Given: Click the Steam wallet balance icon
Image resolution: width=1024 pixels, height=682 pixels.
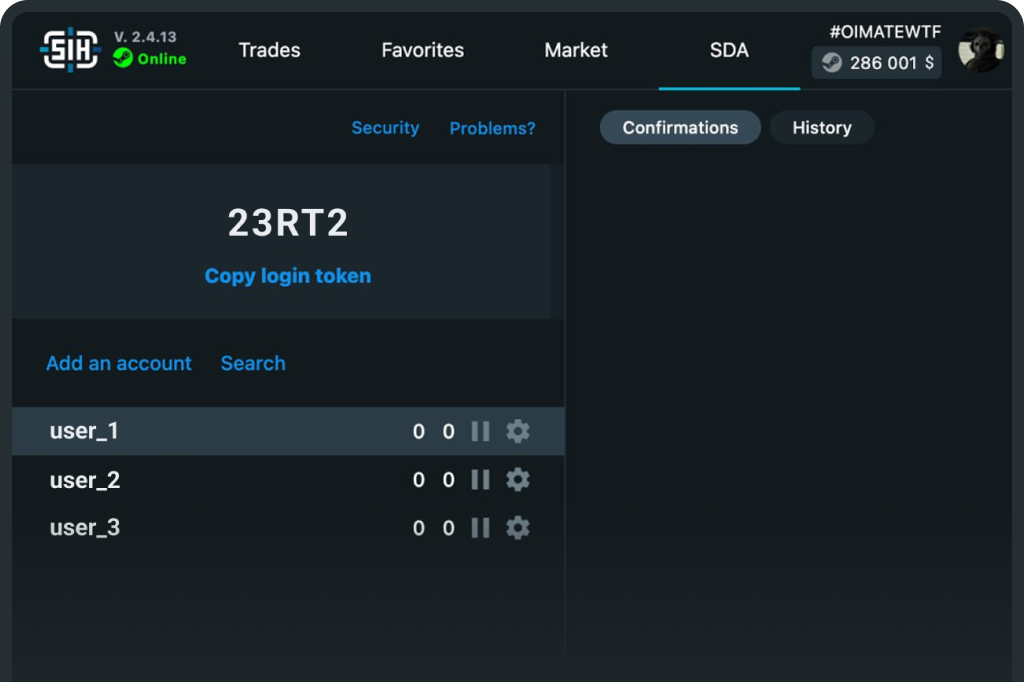Looking at the screenshot, I should pos(832,63).
